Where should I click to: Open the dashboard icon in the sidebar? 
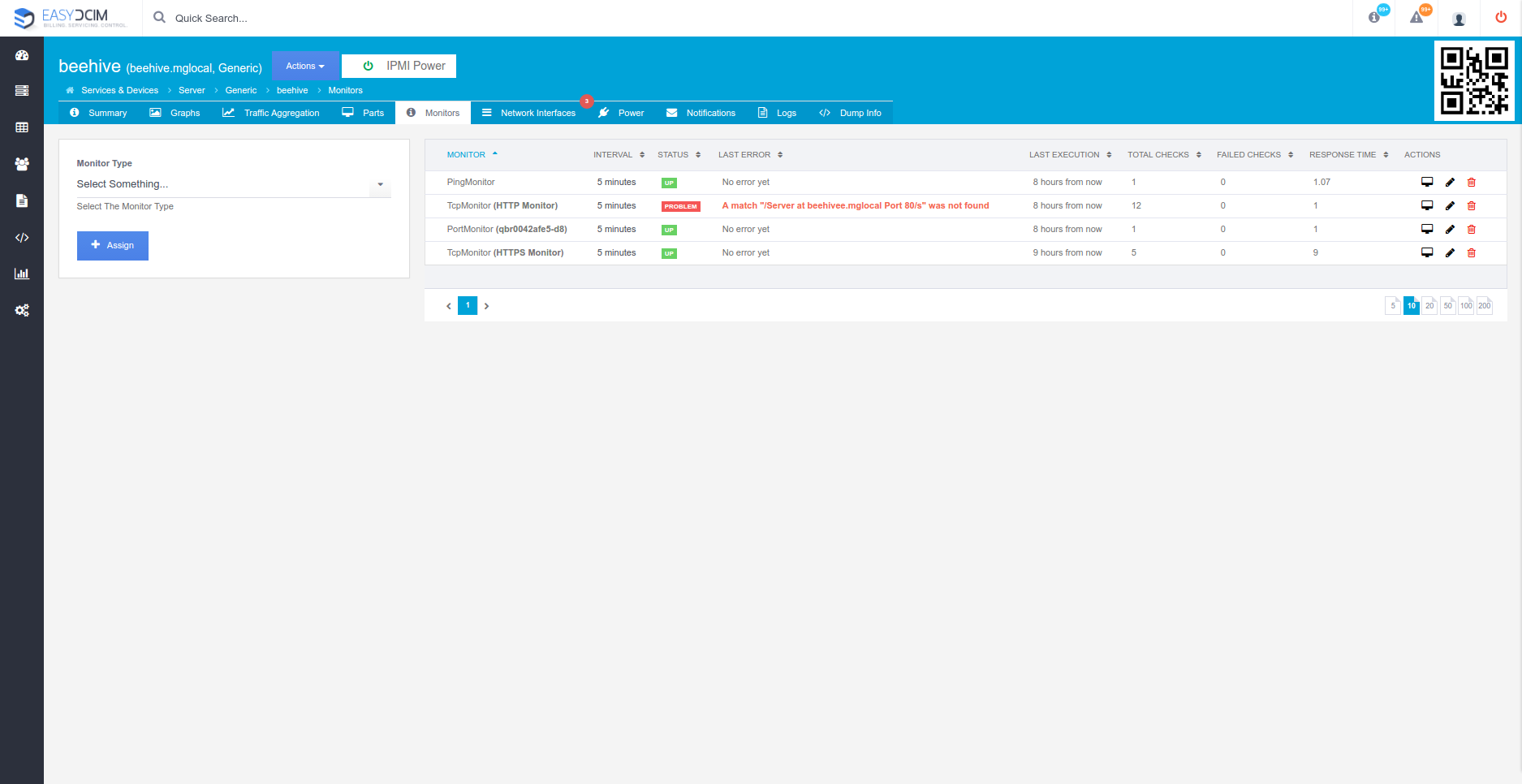pyautogui.click(x=22, y=55)
